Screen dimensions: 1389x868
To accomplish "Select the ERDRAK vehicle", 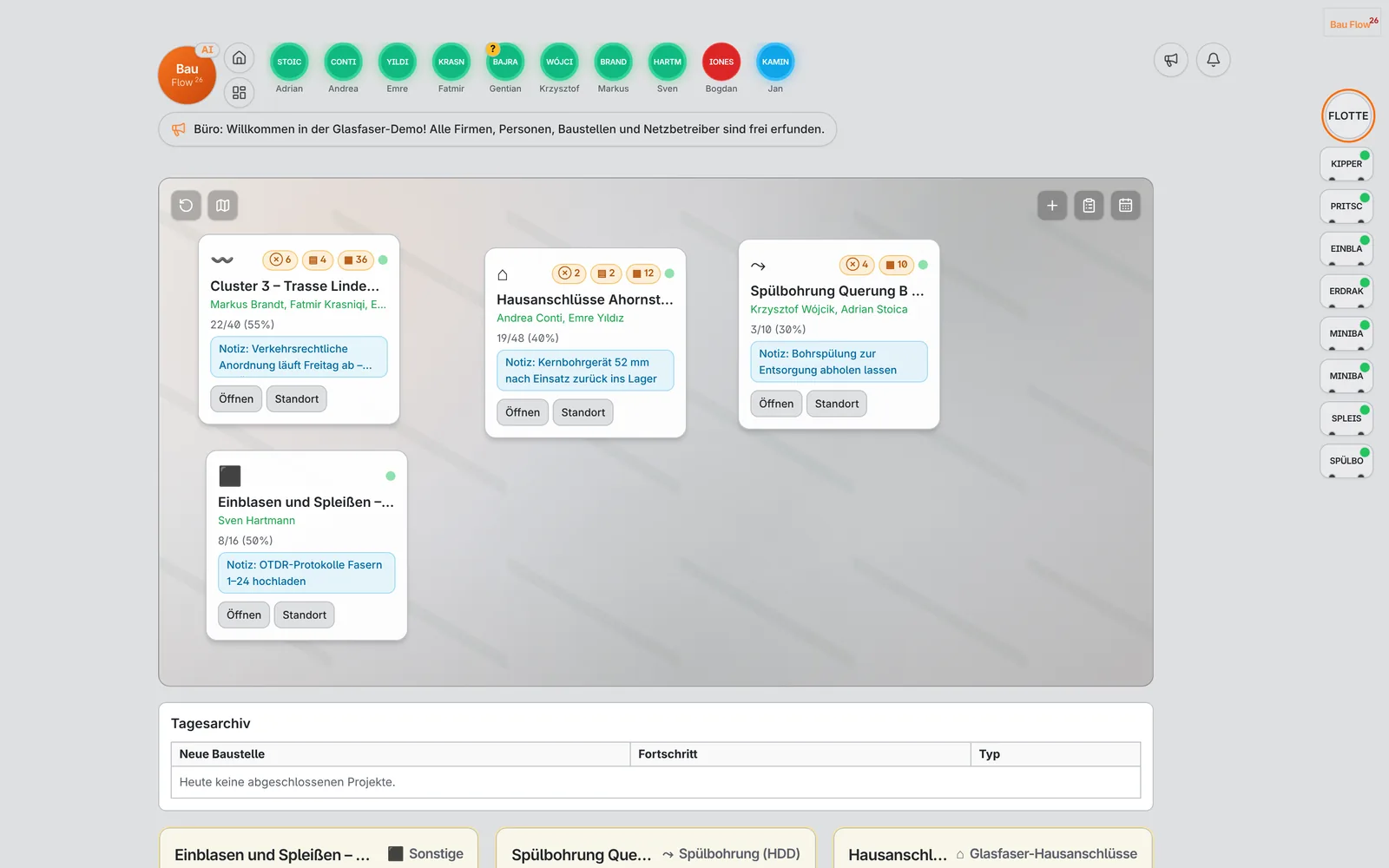I will click(x=1346, y=291).
